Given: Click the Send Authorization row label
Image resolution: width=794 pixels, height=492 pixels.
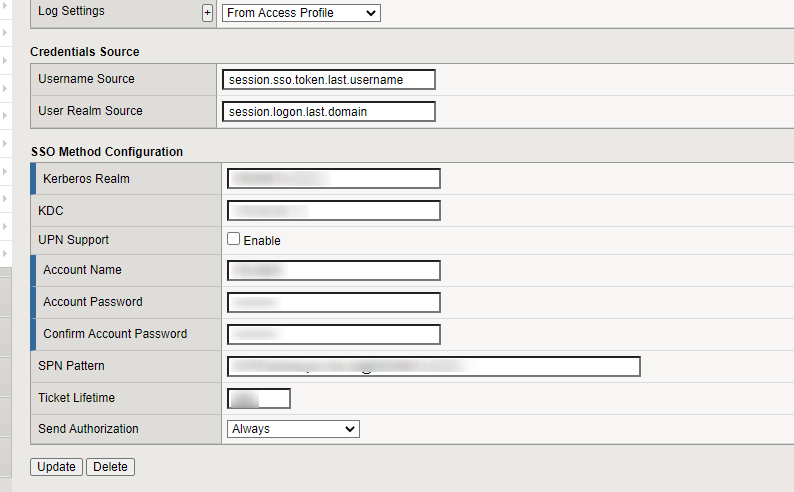Looking at the screenshot, I should pyautogui.click(x=88, y=429).
